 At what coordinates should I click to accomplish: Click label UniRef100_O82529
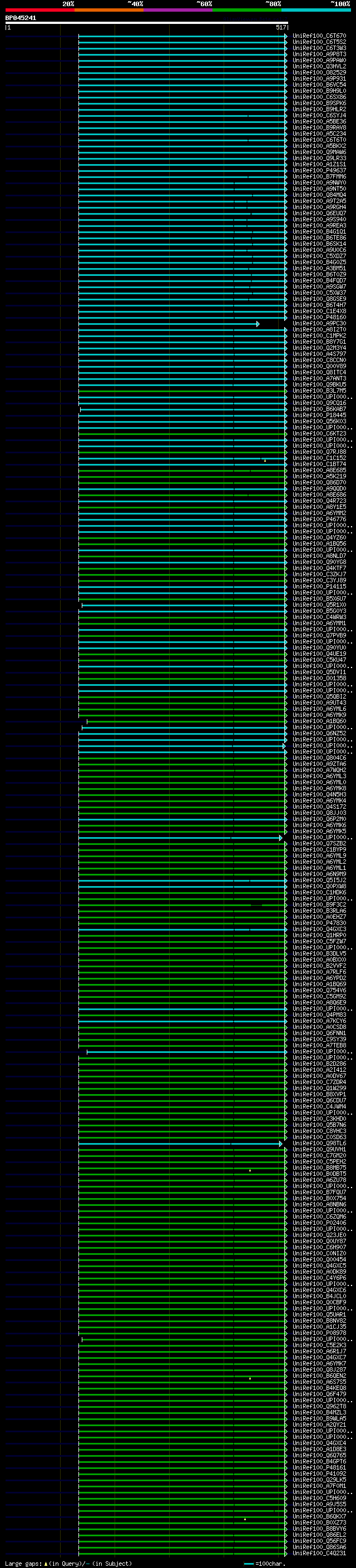[319, 72]
